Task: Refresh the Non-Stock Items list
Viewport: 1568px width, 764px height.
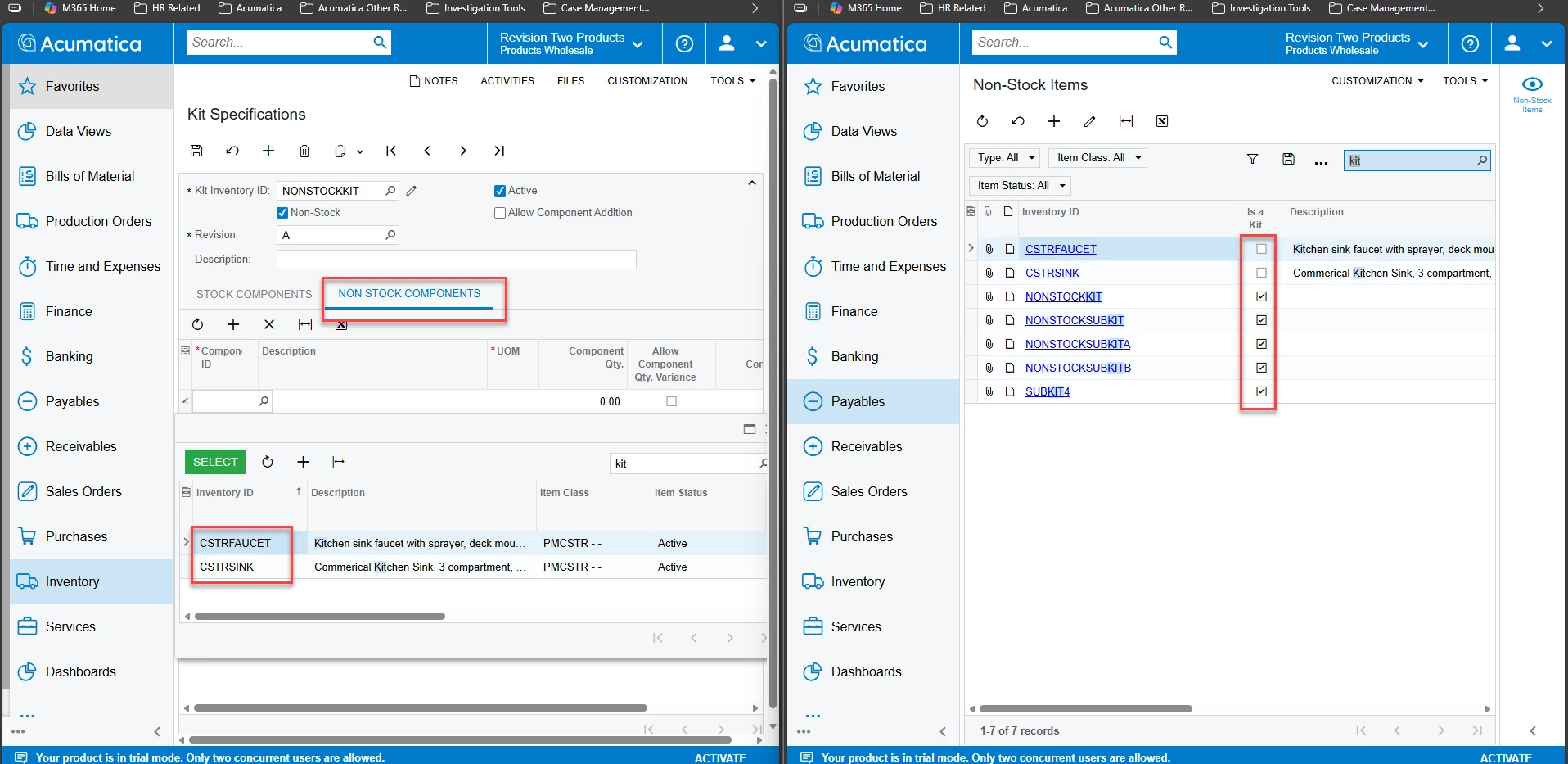Action: [x=982, y=121]
